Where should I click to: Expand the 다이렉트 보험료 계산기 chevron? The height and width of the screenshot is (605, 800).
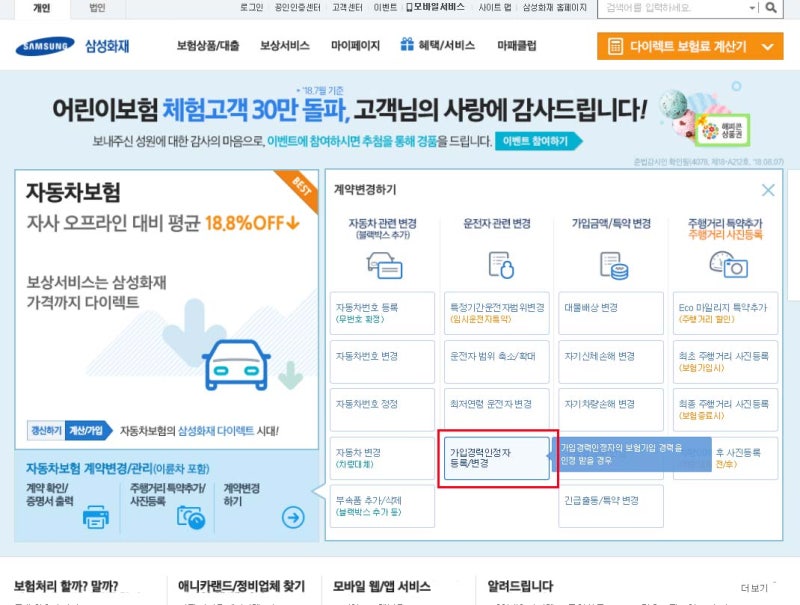click(x=767, y=47)
